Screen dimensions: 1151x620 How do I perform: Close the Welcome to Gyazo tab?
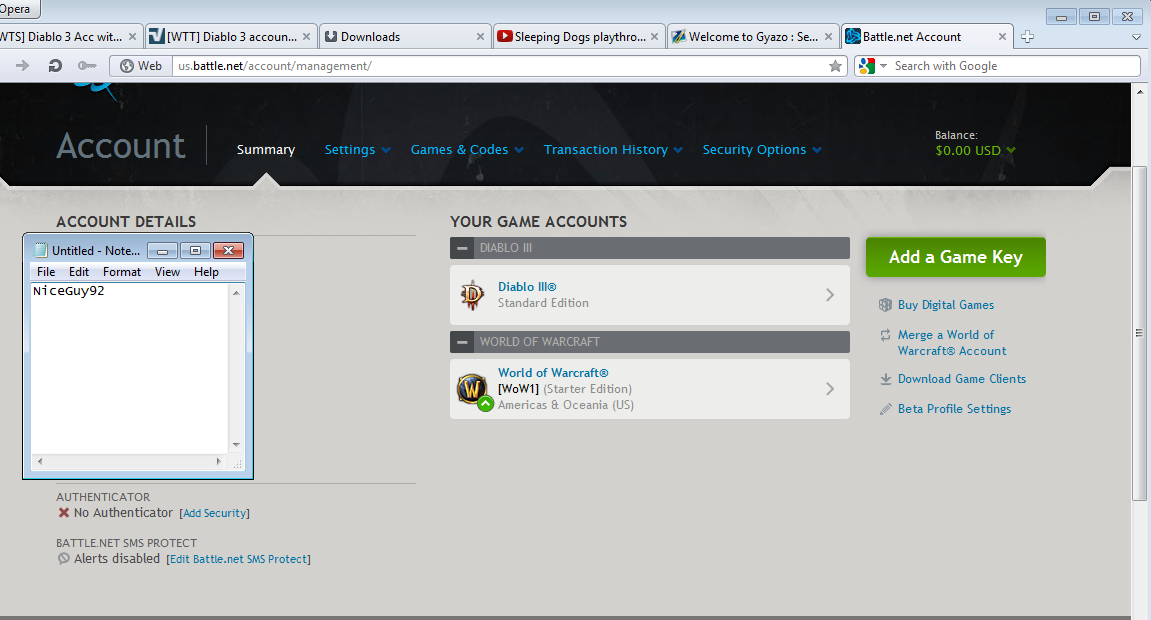828,37
